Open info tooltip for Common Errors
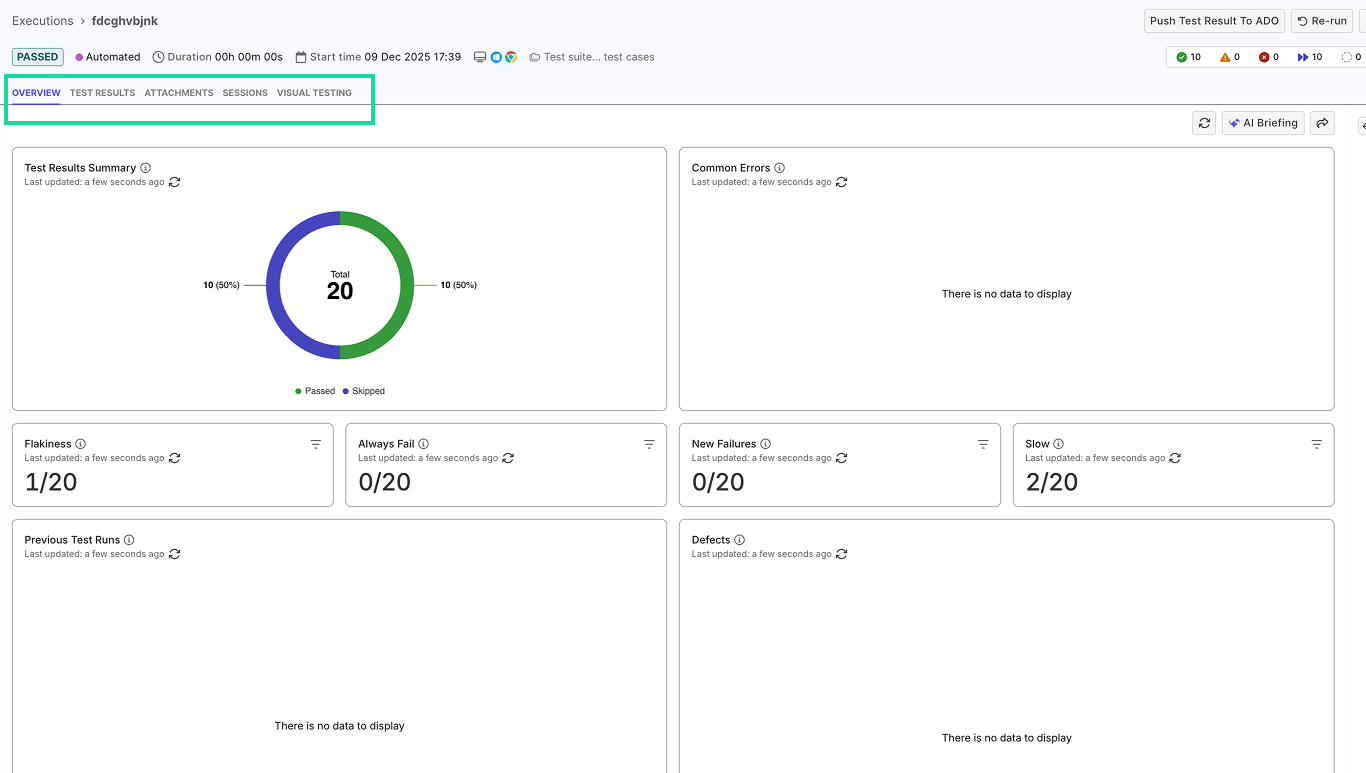 pos(780,168)
